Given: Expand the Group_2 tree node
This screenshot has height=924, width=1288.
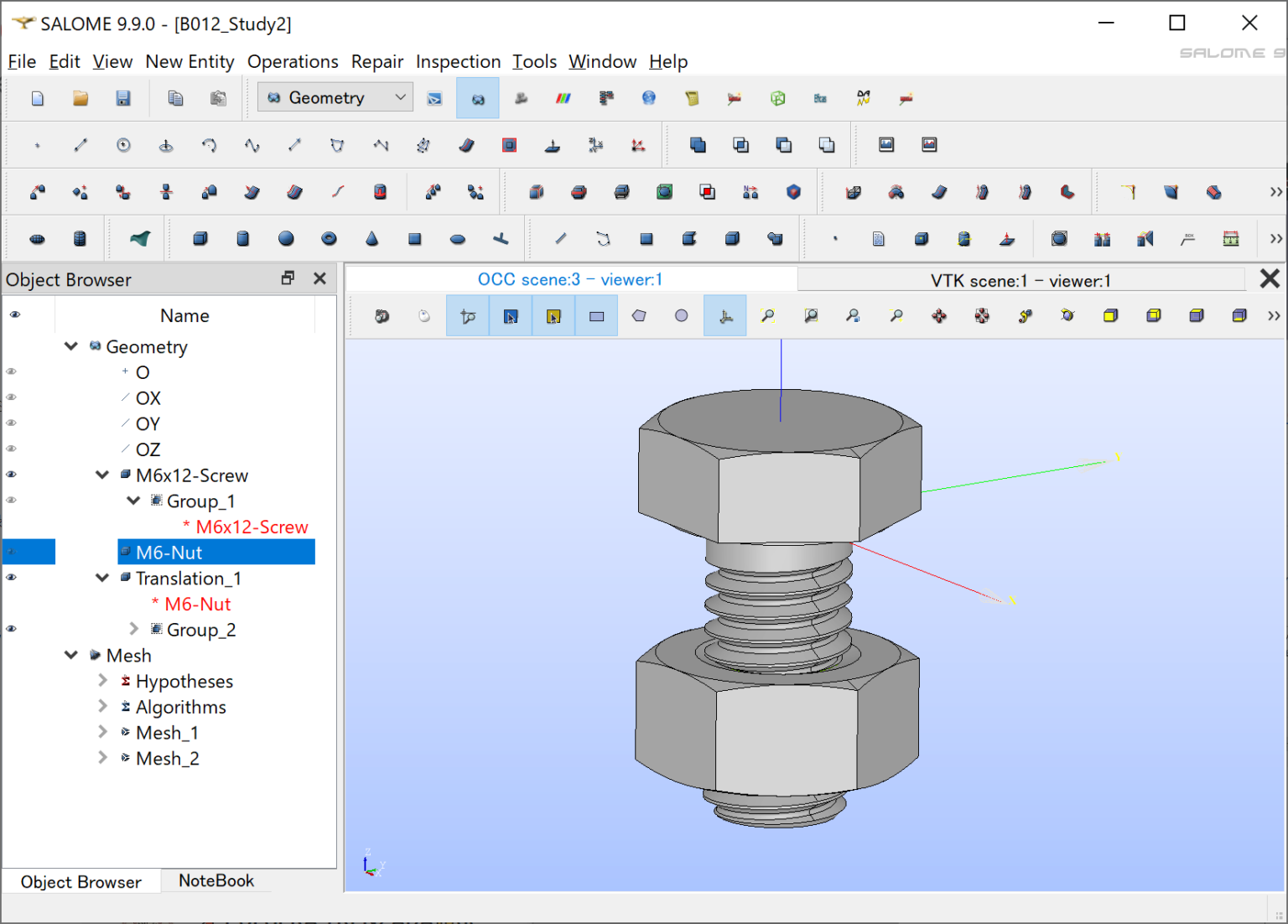Looking at the screenshot, I should click(134, 629).
